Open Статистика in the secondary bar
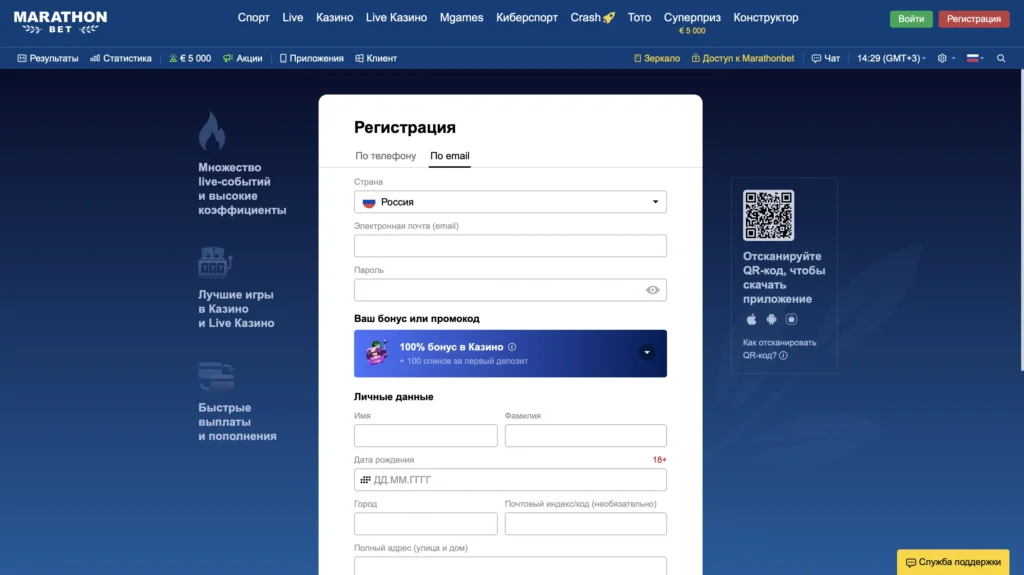This screenshot has height=575, width=1024. pos(121,58)
